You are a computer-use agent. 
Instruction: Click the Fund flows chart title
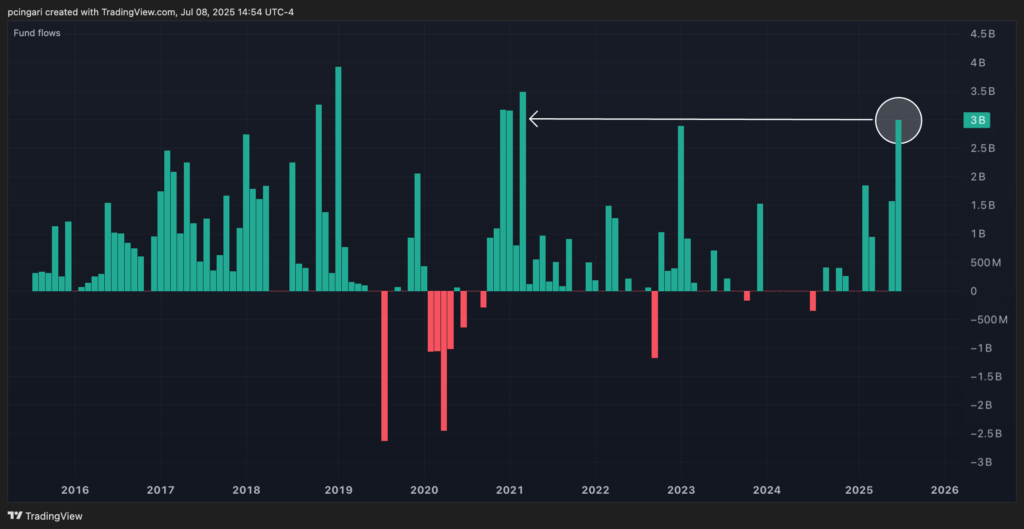pyautogui.click(x=34, y=33)
